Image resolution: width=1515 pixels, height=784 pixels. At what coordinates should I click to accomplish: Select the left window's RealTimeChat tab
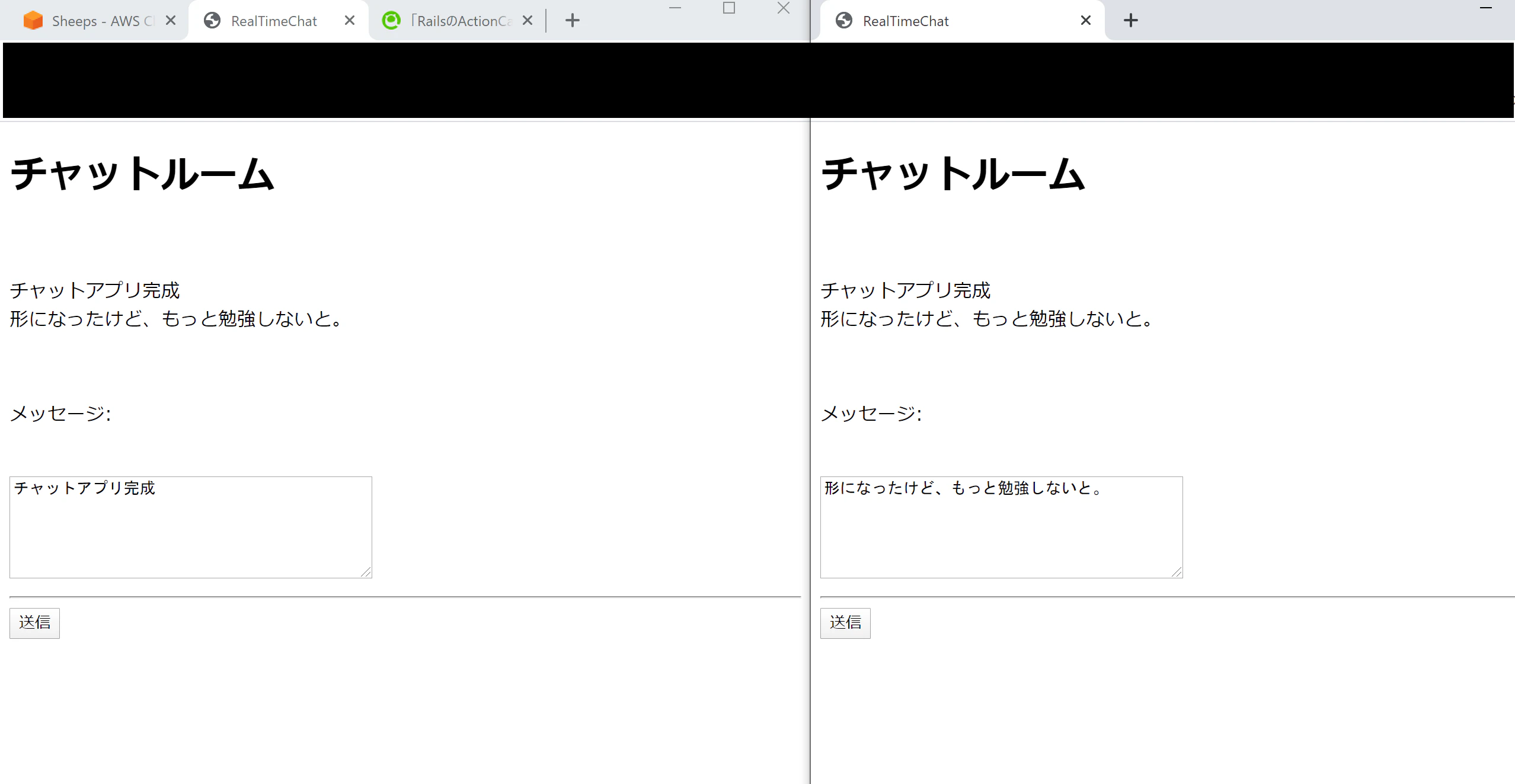click(274, 21)
